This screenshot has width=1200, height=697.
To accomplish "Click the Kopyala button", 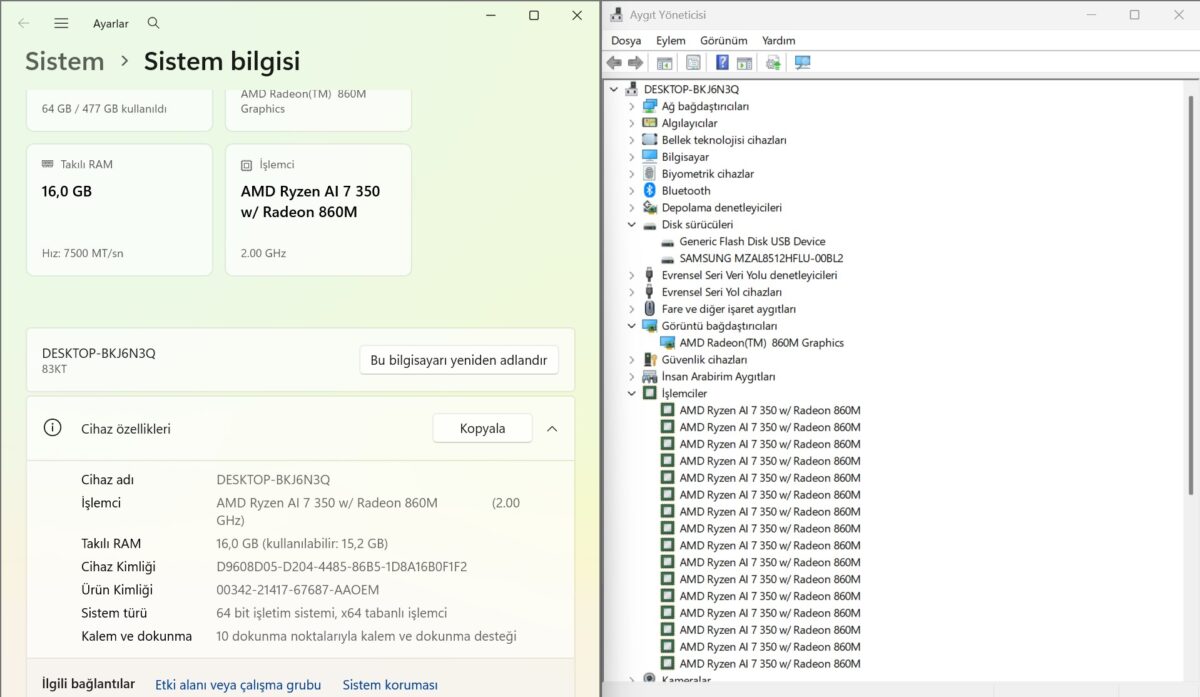I will (x=482, y=429).
